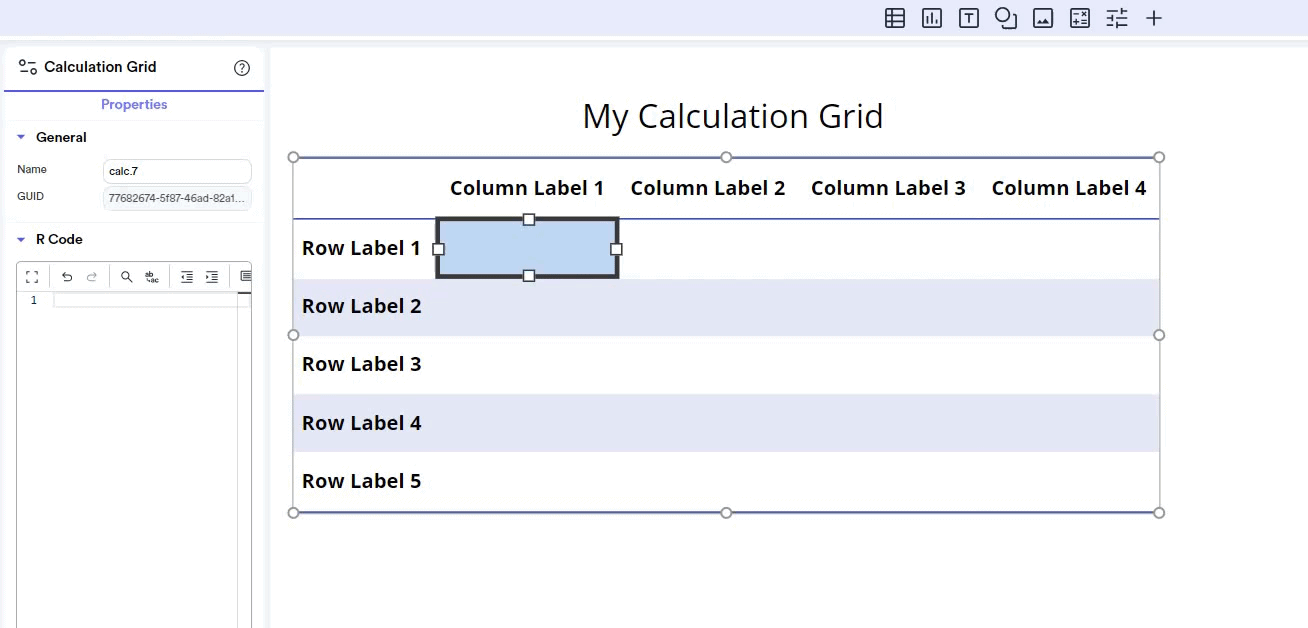The height and width of the screenshot is (628, 1308).
Task: Click the calculation grid toolbar icon
Action: click(x=1080, y=18)
